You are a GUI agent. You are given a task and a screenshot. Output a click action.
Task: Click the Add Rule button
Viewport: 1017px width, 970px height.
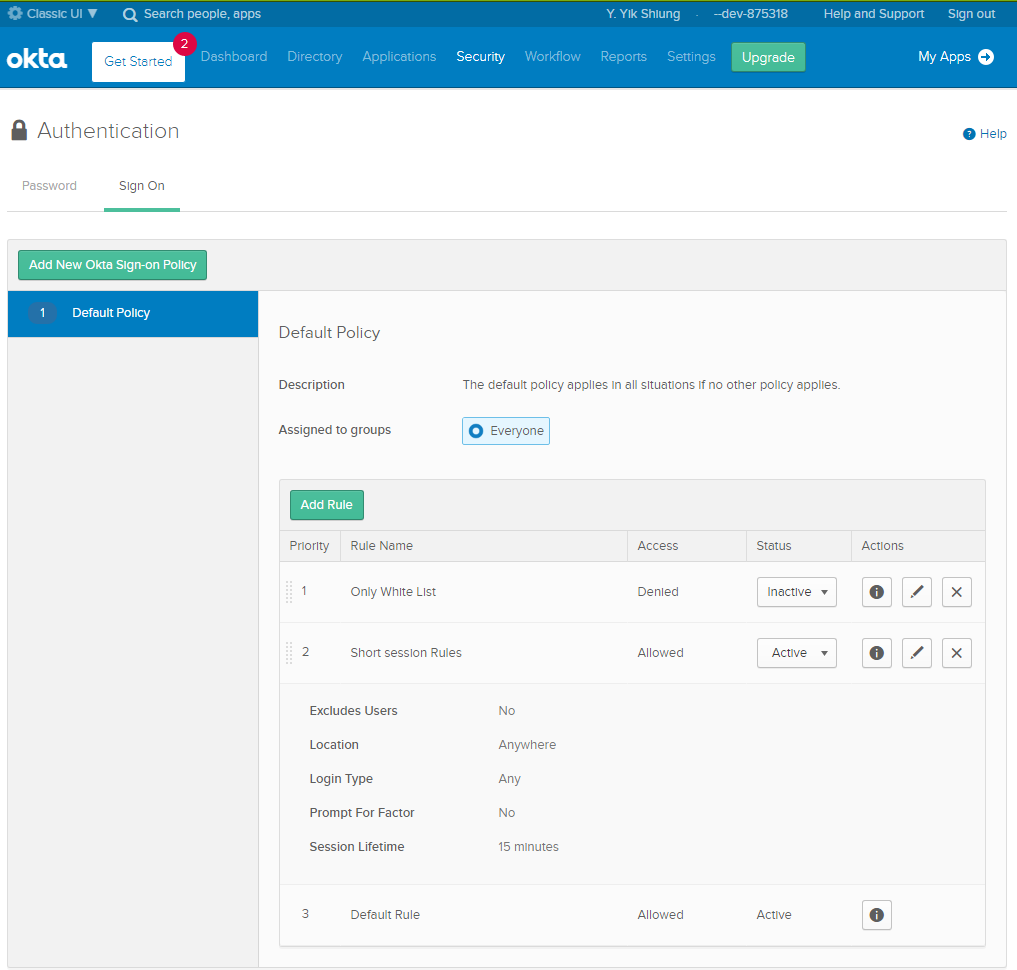(326, 505)
